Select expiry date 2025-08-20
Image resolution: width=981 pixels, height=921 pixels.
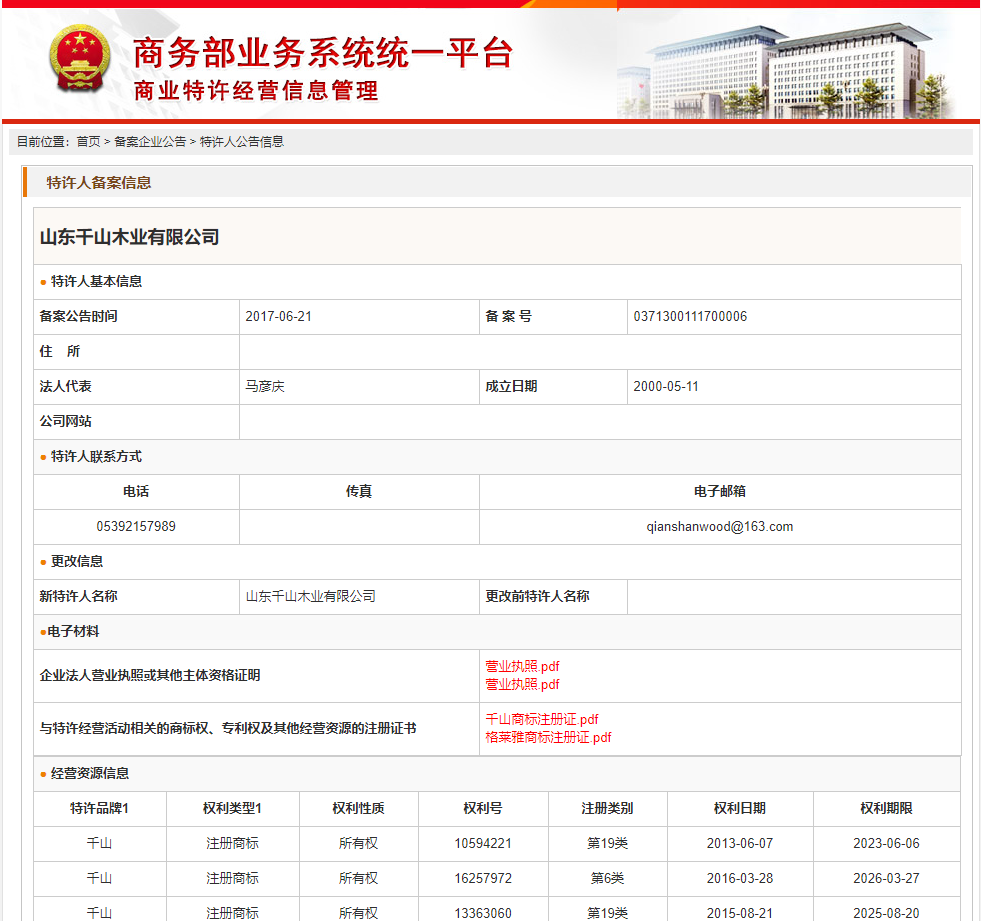coord(887,913)
